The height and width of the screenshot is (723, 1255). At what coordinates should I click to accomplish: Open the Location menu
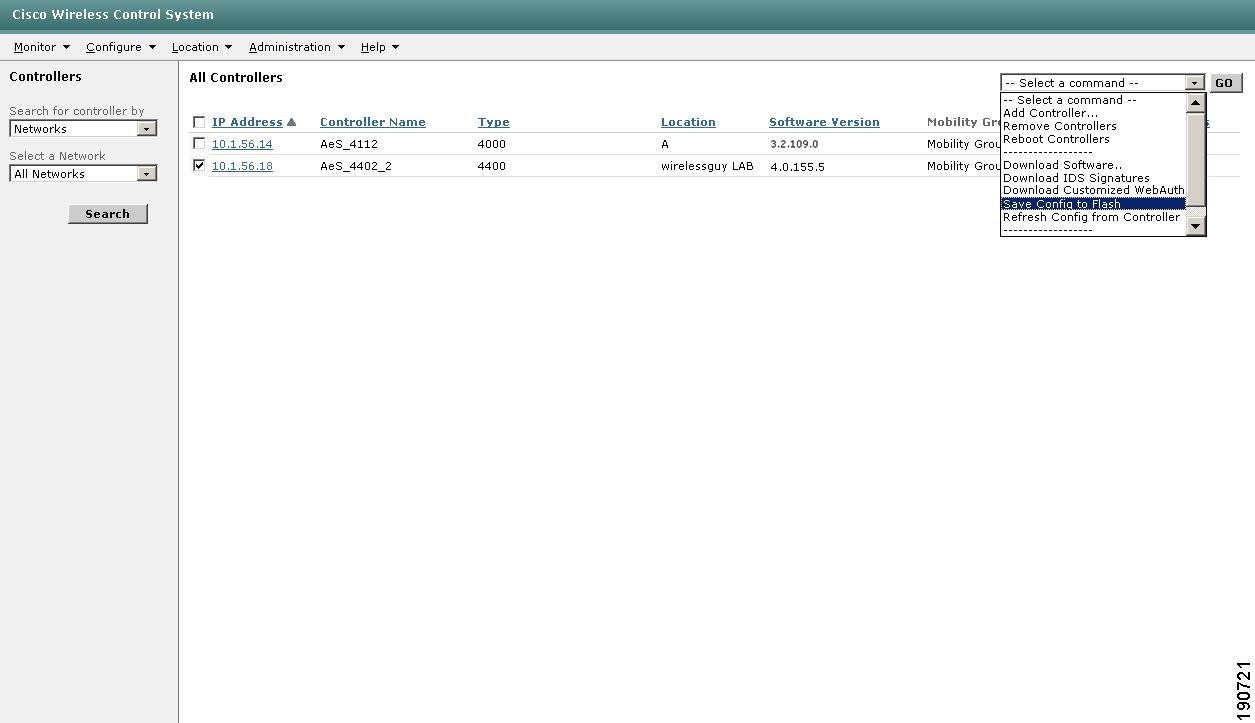point(201,47)
